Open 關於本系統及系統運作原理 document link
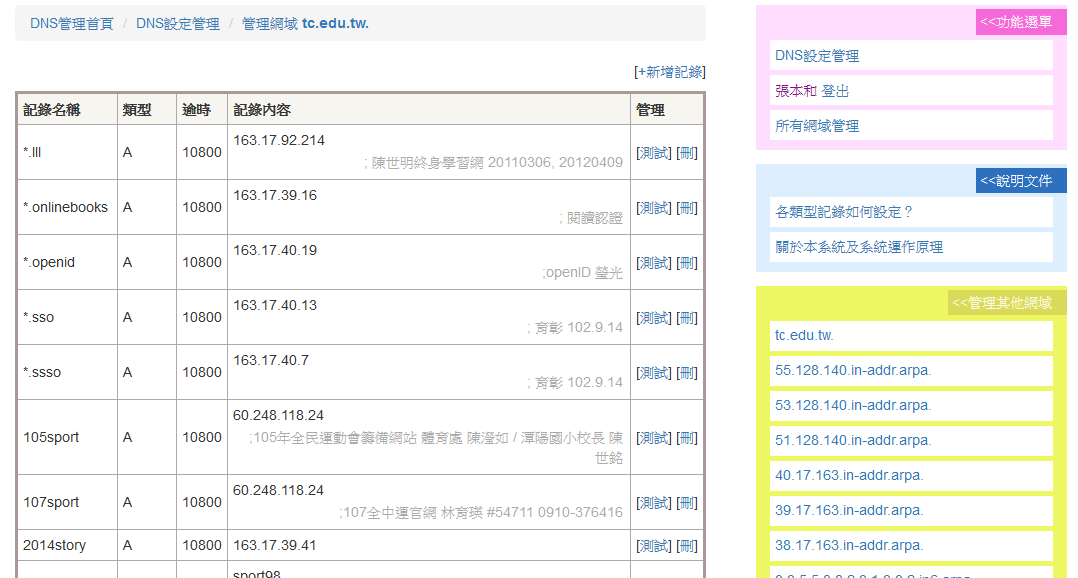 859,247
